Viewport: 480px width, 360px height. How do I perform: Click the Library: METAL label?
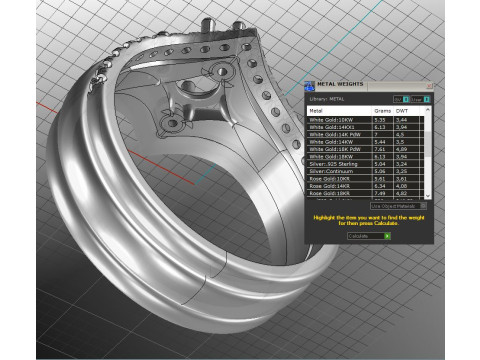(327, 99)
